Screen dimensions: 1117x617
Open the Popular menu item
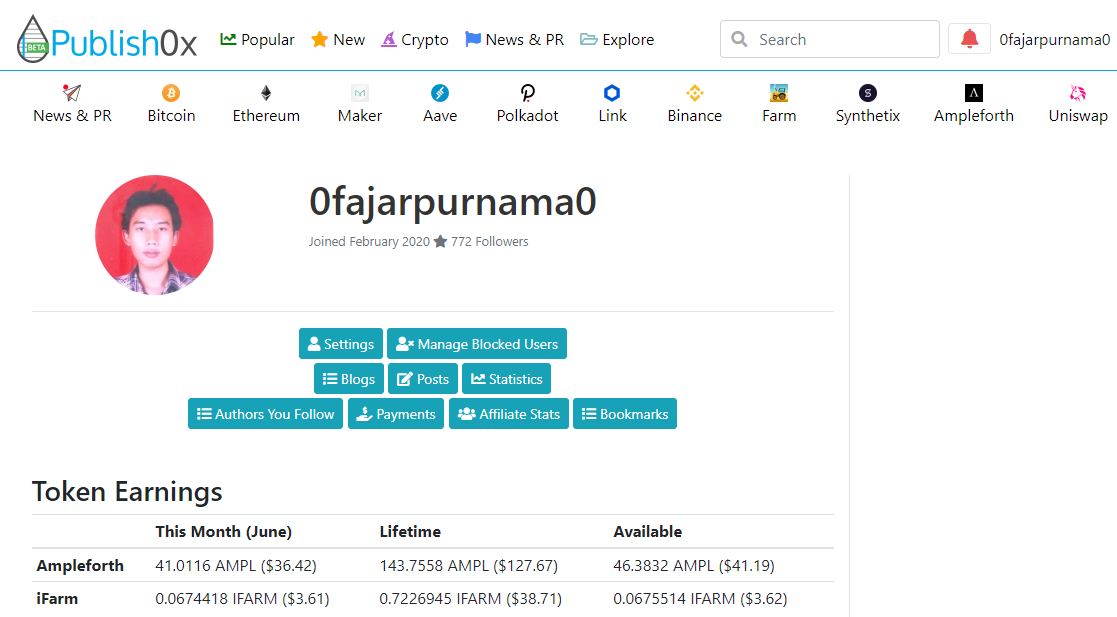pos(257,40)
